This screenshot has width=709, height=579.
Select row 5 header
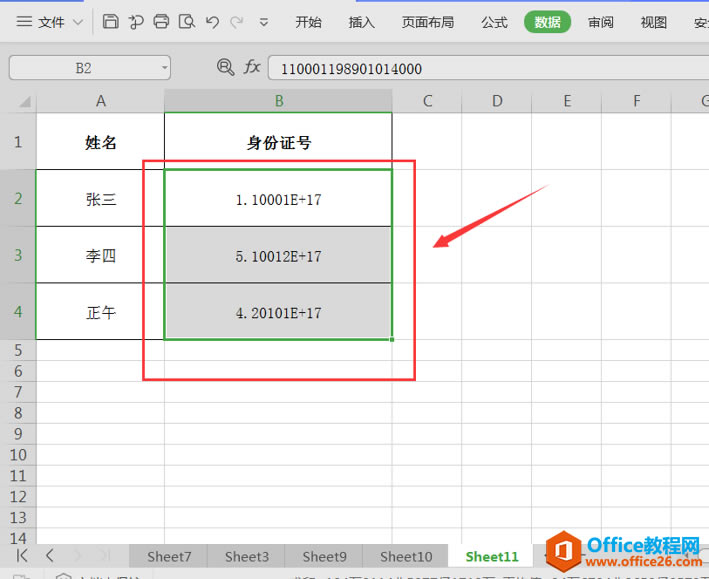tap(18, 350)
